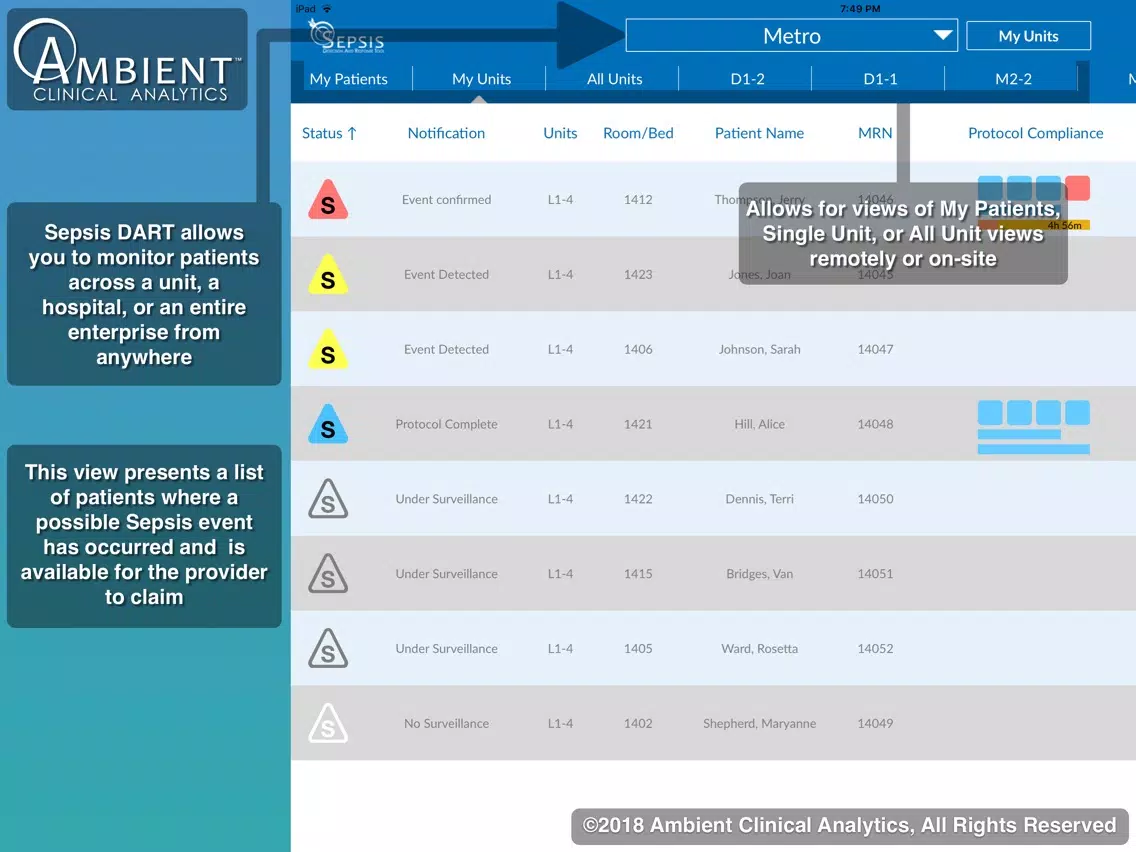Open the Sepsis DART logo

click(346, 36)
